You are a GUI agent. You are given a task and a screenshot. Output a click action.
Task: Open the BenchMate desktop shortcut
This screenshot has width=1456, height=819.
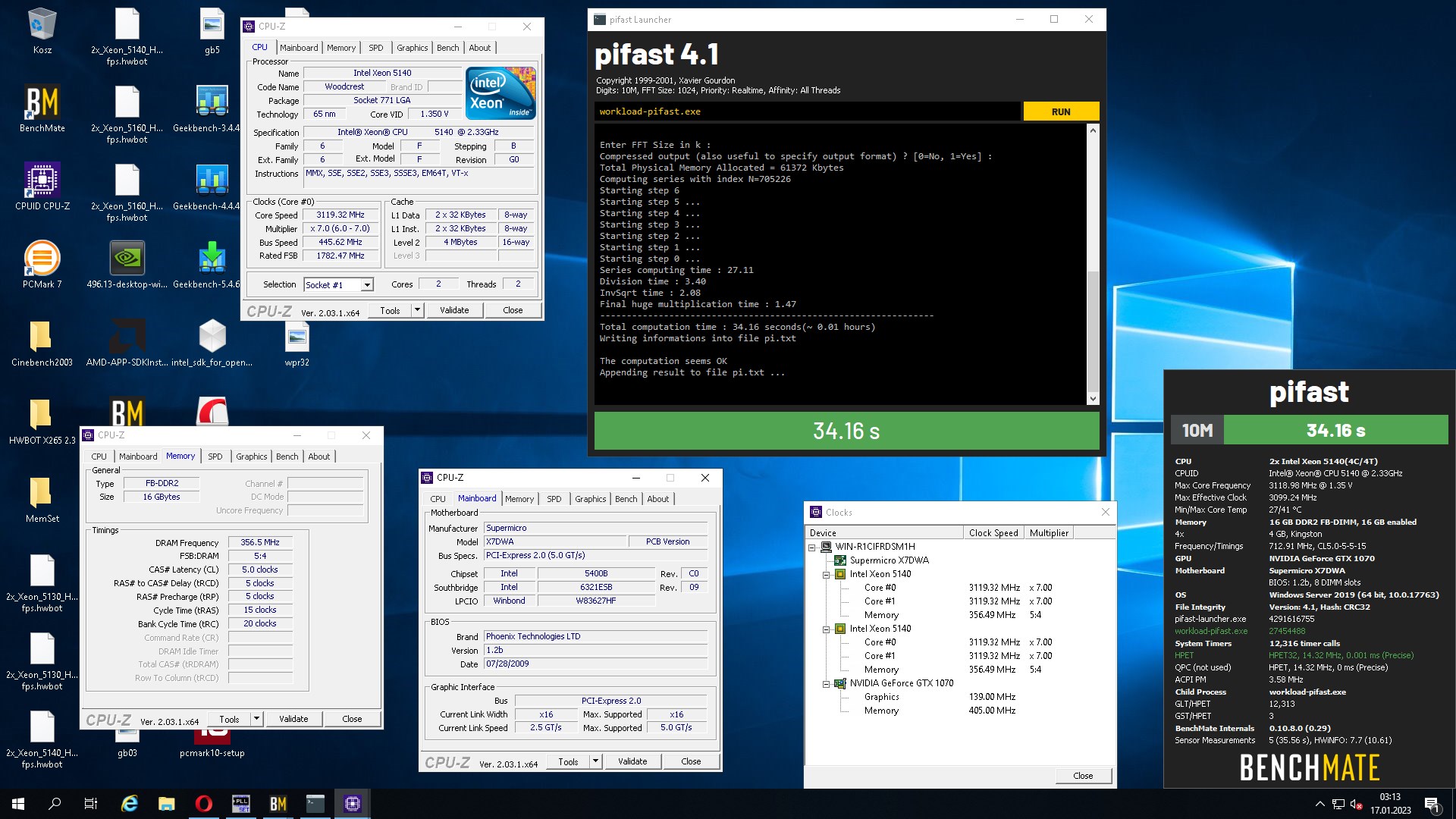point(42,108)
